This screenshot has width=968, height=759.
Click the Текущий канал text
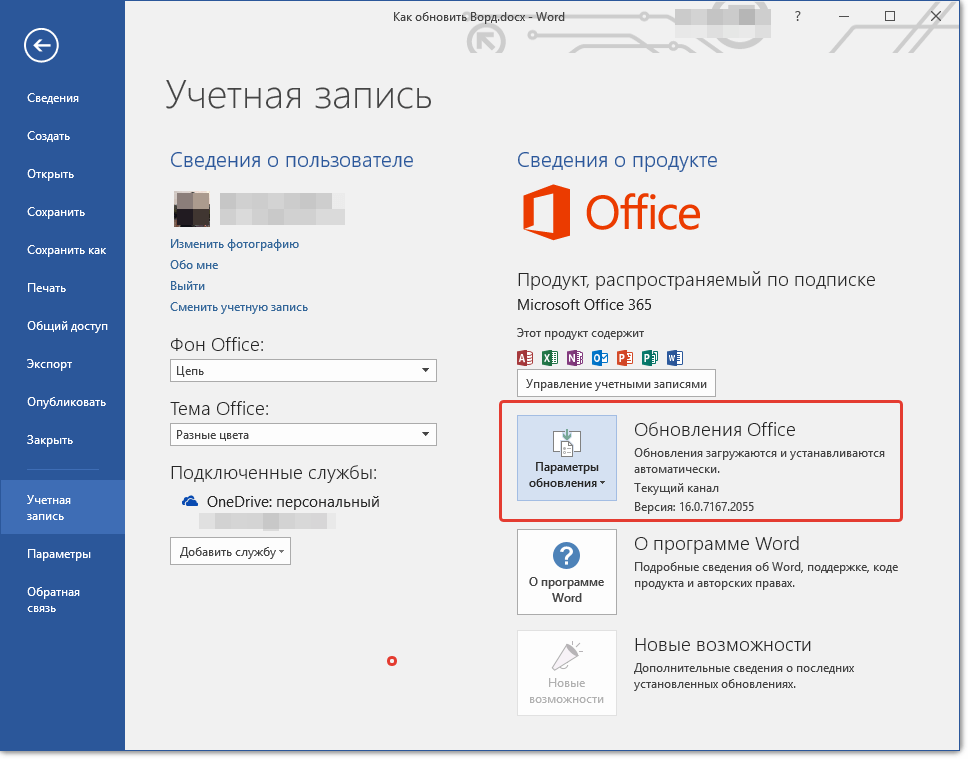tap(676, 488)
